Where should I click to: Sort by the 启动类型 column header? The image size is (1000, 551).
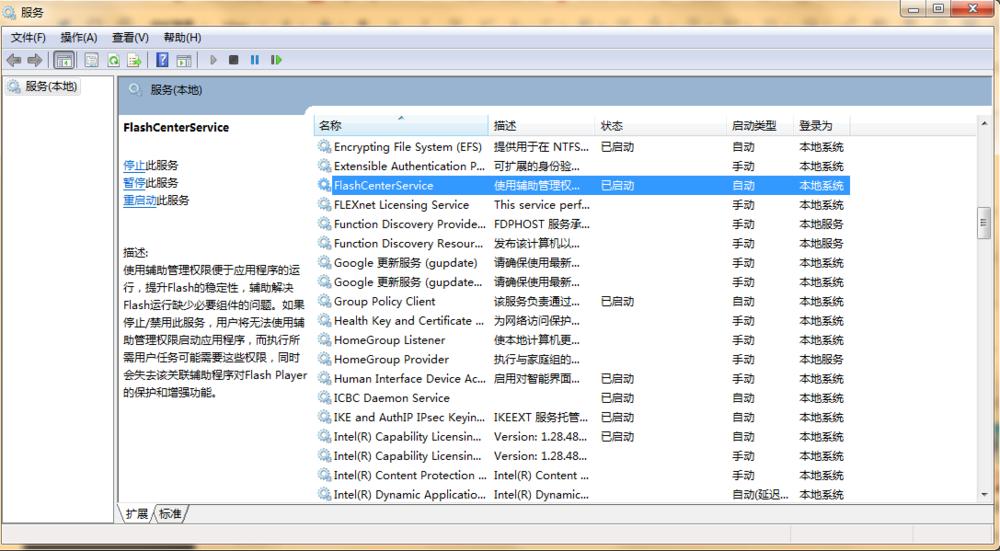click(760, 126)
